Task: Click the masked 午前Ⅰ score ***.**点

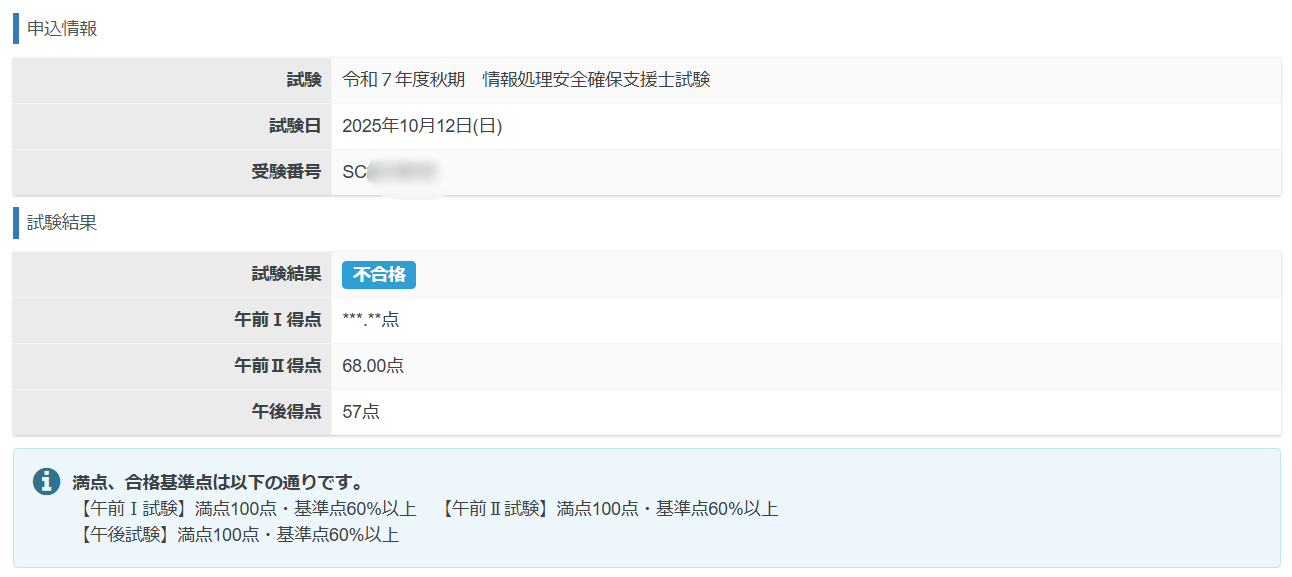Action: [x=370, y=320]
